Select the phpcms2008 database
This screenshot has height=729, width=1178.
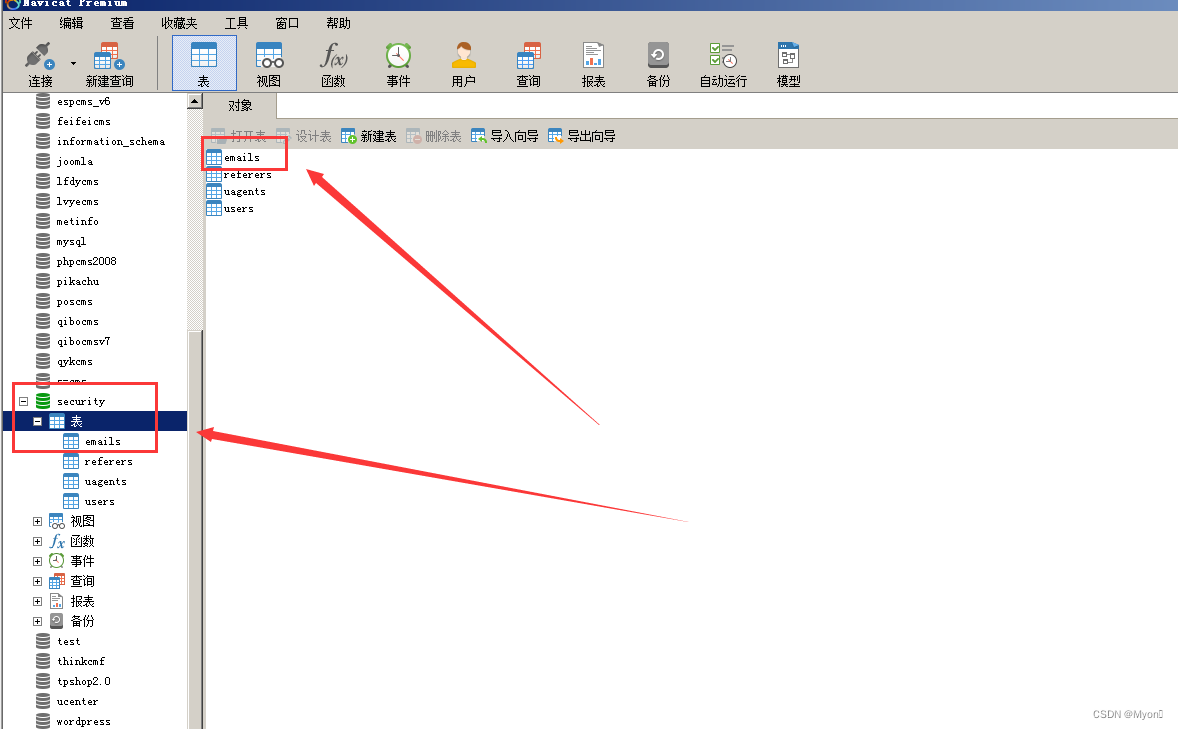coord(76,262)
